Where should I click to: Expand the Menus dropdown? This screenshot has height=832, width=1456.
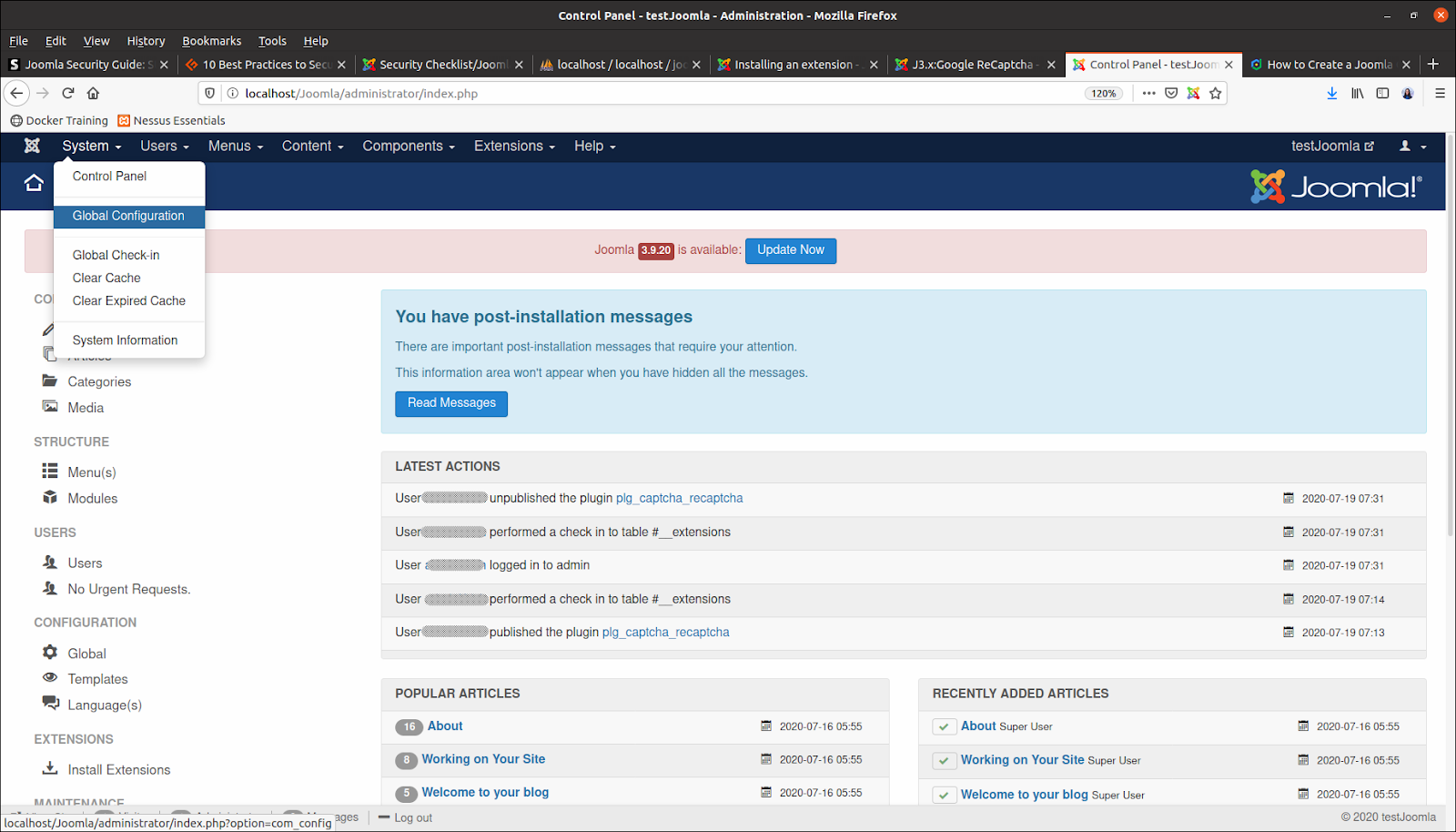[x=236, y=146]
